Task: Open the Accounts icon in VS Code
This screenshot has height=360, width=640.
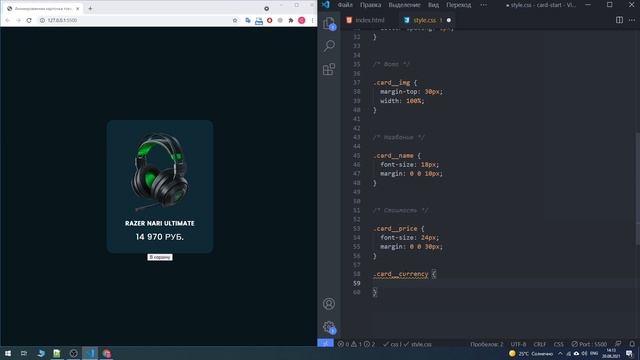Action: point(329,304)
